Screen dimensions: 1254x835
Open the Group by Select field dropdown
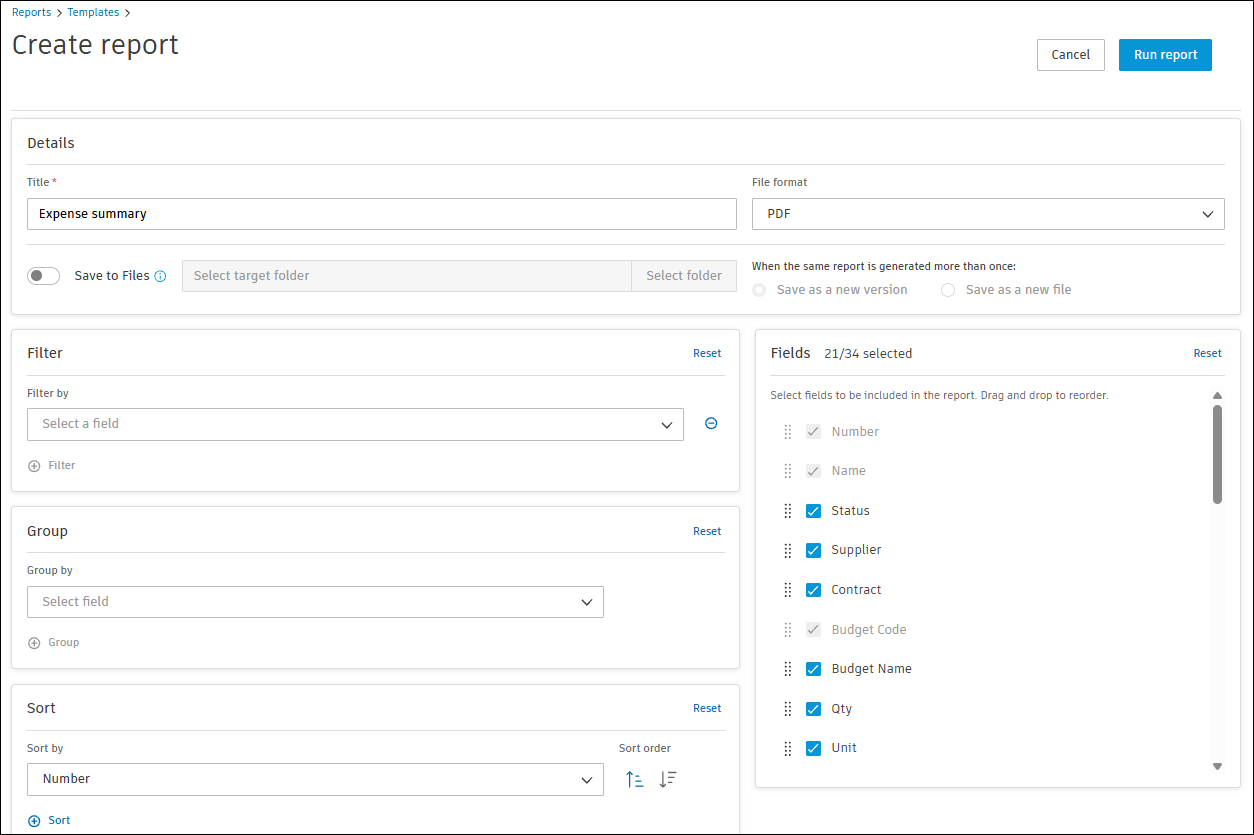(x=315, y=602)
